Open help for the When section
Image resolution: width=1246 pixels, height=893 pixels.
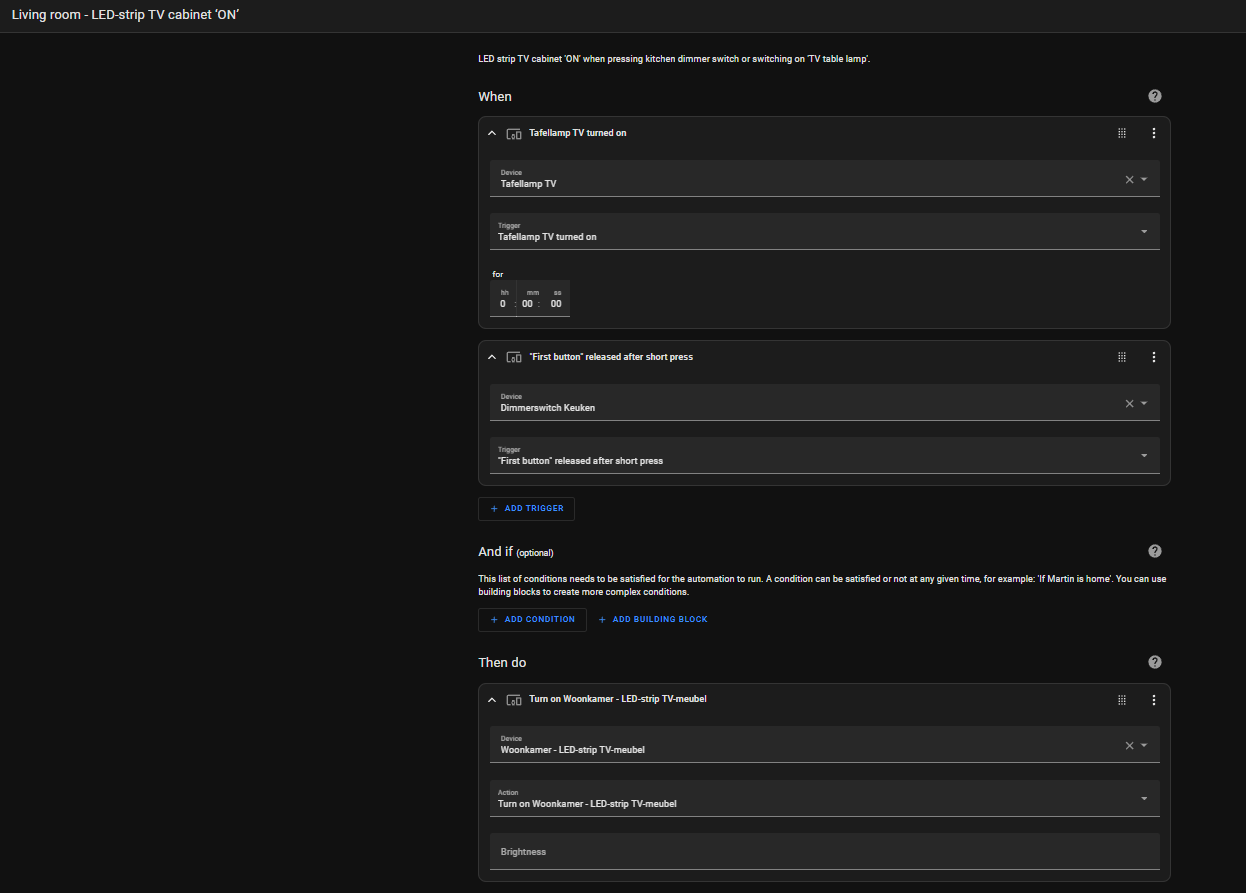click(x=1155, y=96)
